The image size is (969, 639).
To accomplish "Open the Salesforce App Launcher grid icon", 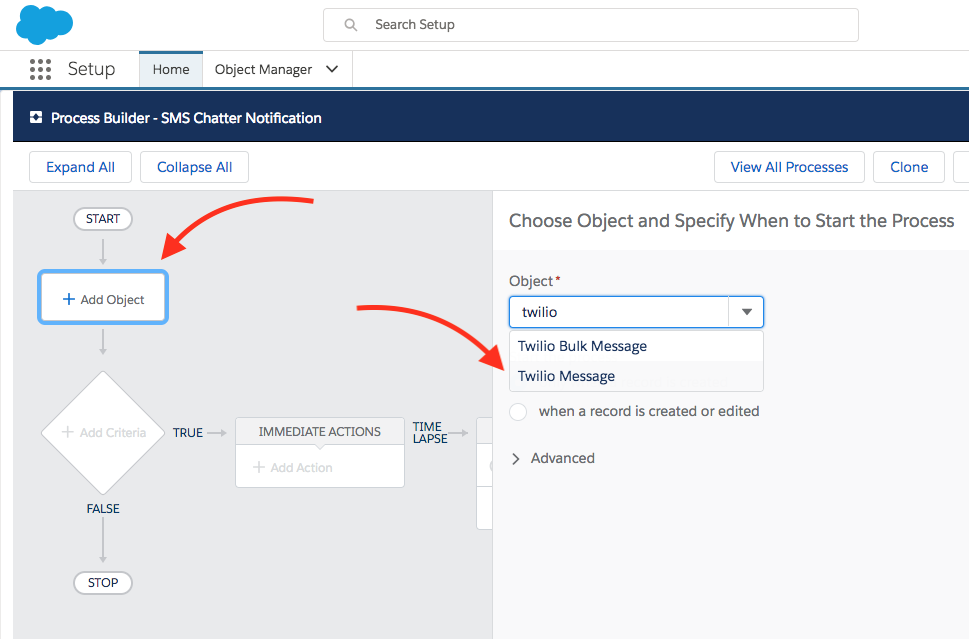I will point(40,68).
